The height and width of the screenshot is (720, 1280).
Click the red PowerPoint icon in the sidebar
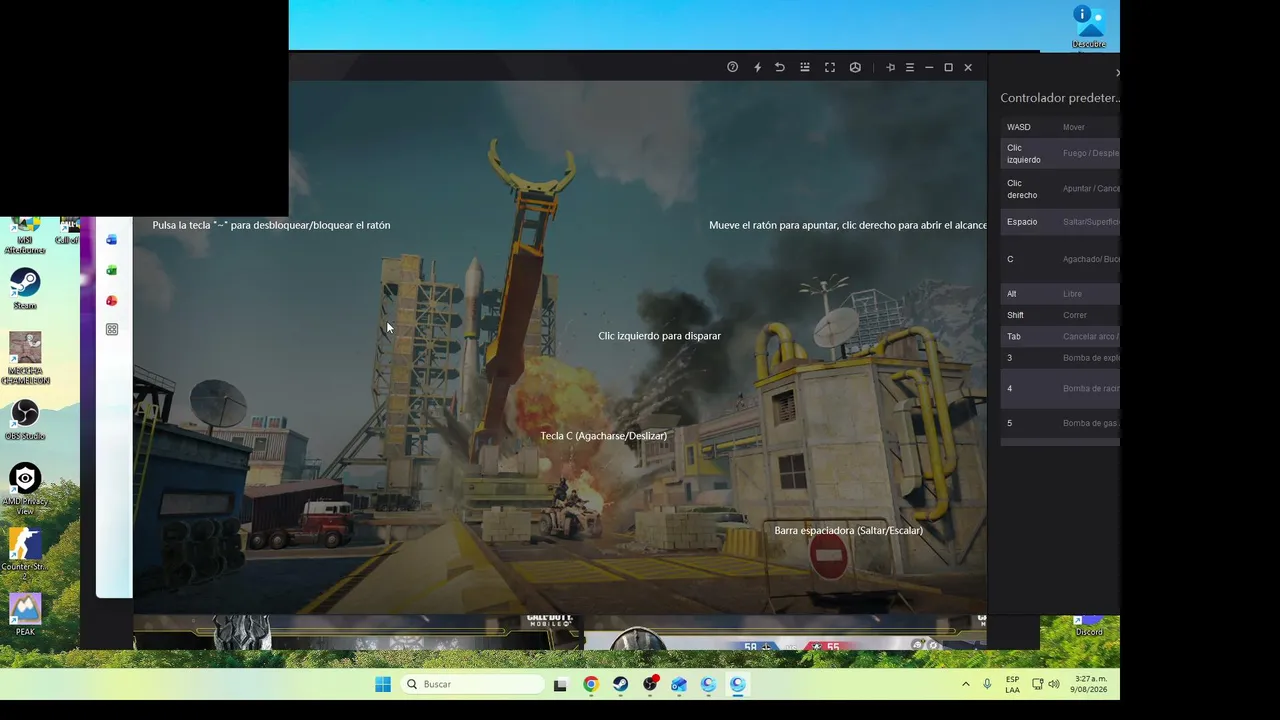click(112, 300)
